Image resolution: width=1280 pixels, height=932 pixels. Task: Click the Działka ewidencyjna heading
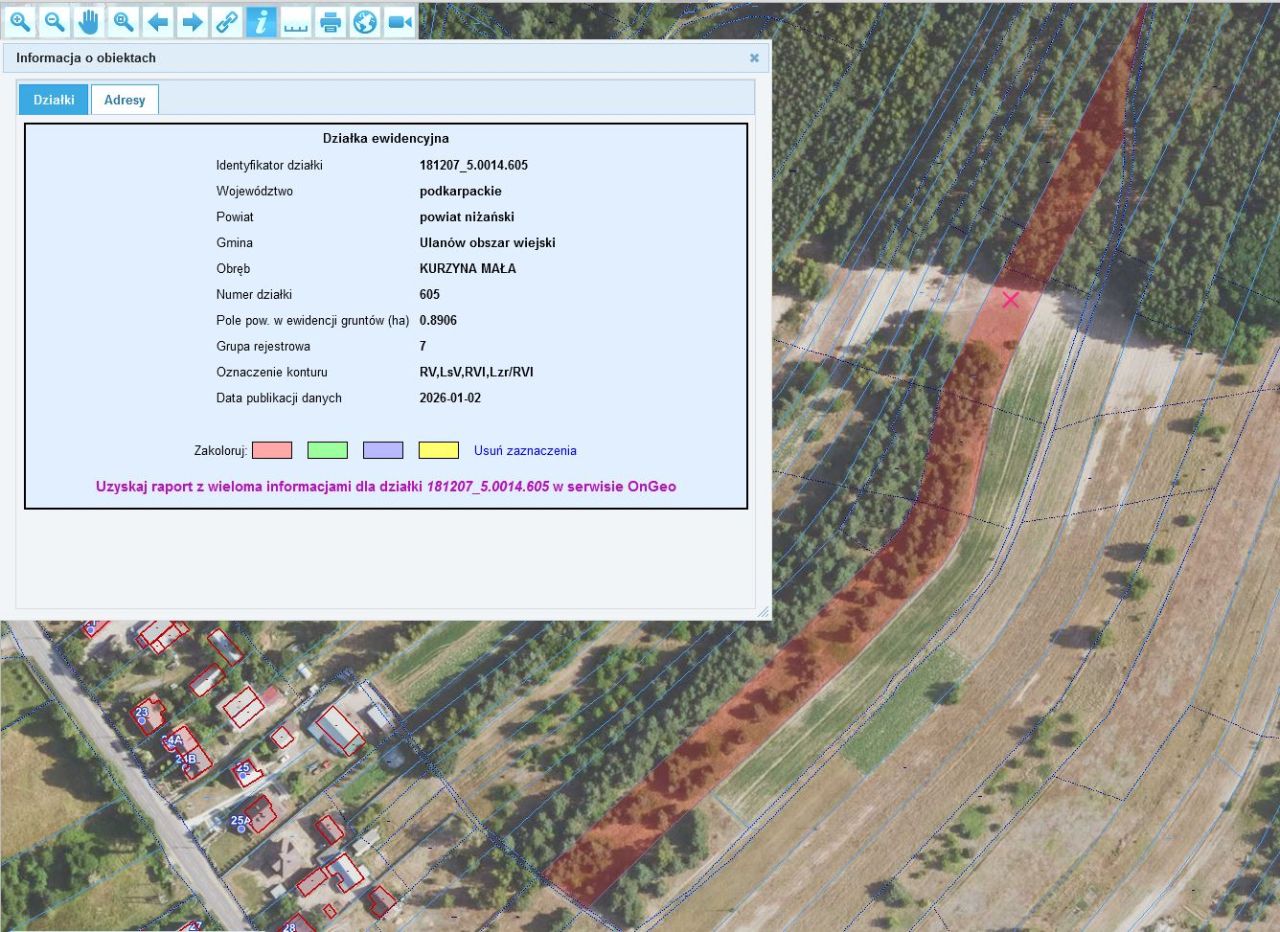(x=386, y=139)
